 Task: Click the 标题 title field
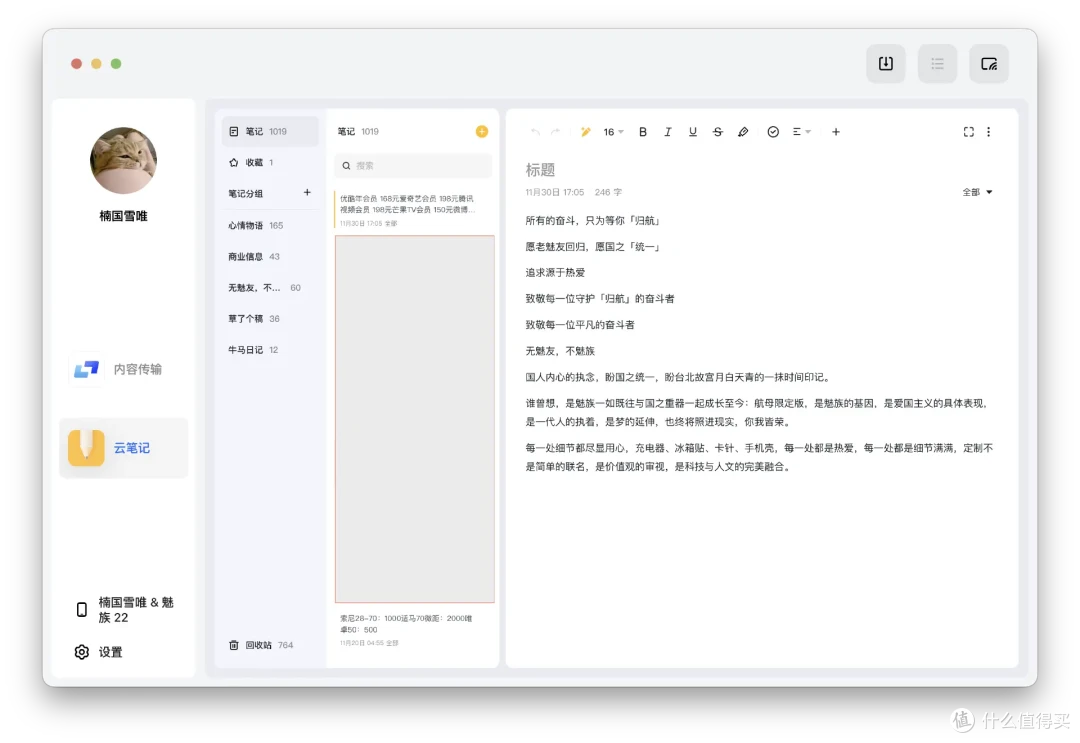[x=540, y=169]
